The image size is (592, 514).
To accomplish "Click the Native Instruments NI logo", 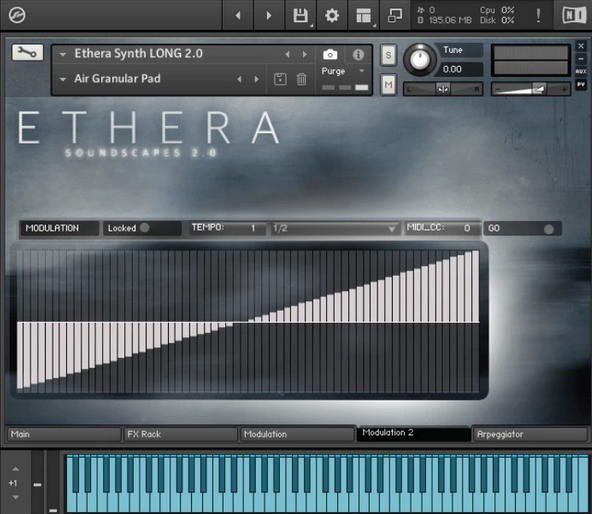I will pyautogui.click(x=574, y=15).
